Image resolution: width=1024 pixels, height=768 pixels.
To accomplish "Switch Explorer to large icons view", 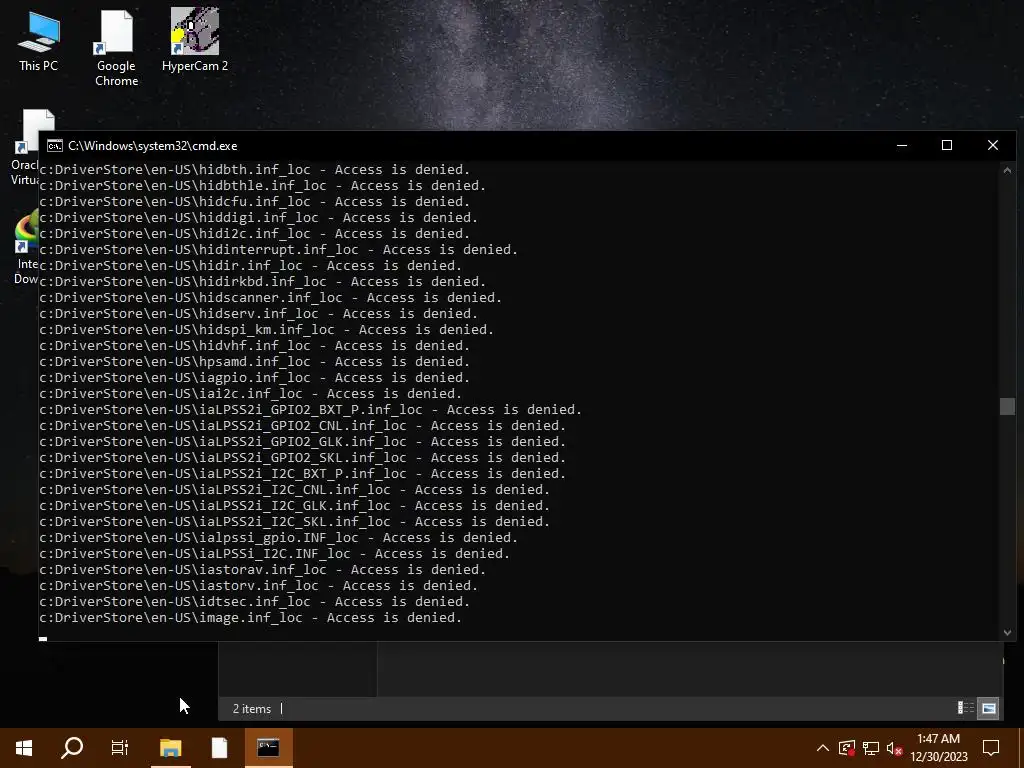I will (989, 708).
